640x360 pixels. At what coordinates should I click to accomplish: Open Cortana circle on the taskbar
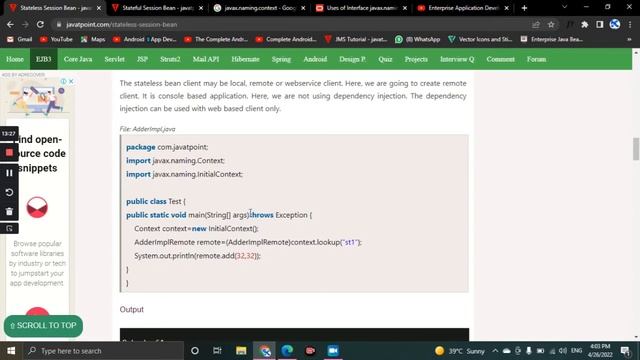(195, 351)
